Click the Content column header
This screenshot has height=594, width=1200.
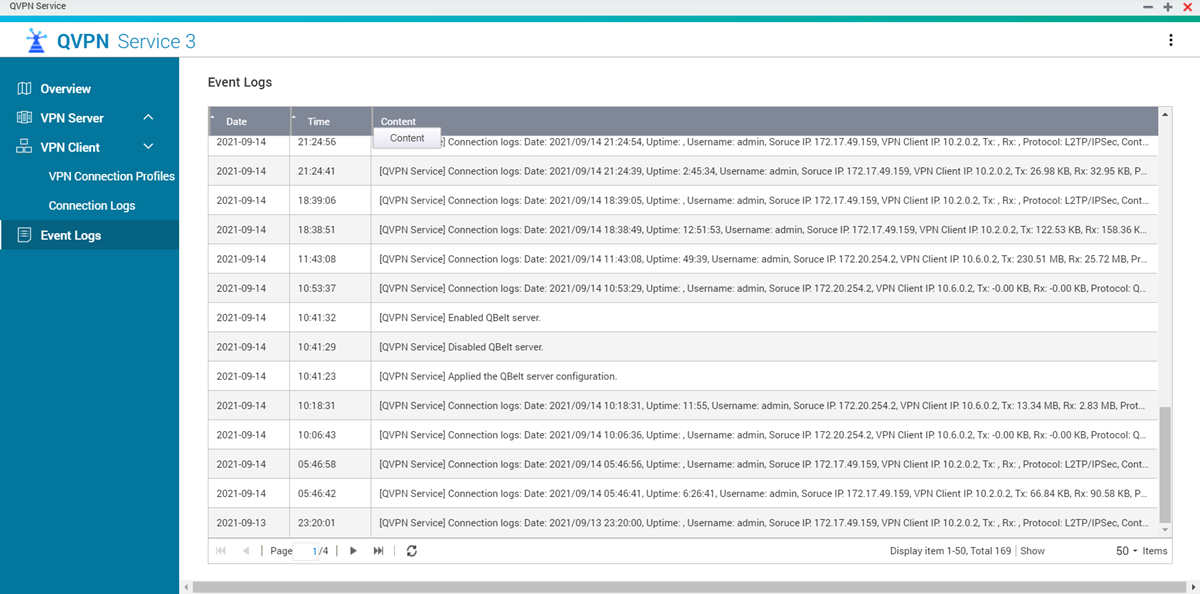pyautogui.click(x=764, y=121)
